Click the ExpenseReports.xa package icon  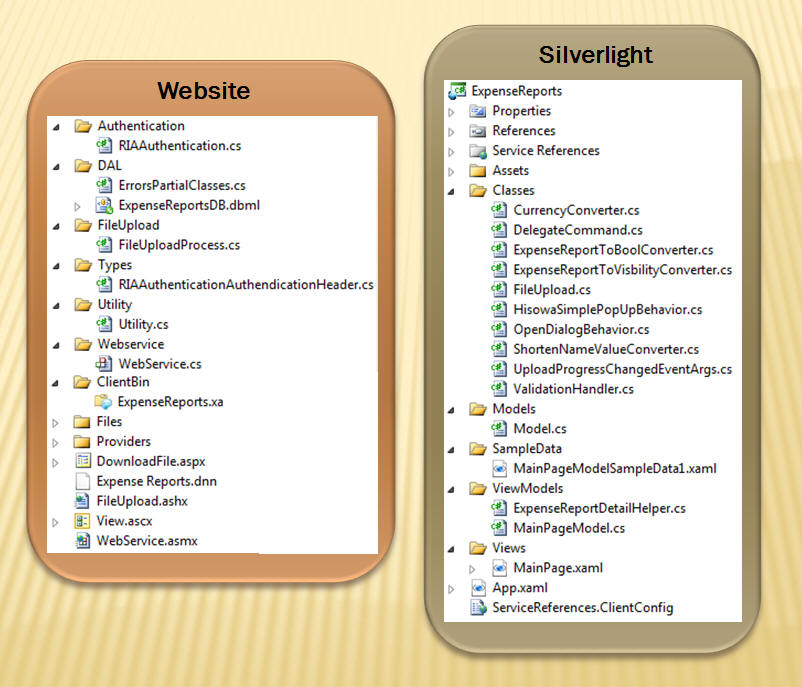coord(103,402)
